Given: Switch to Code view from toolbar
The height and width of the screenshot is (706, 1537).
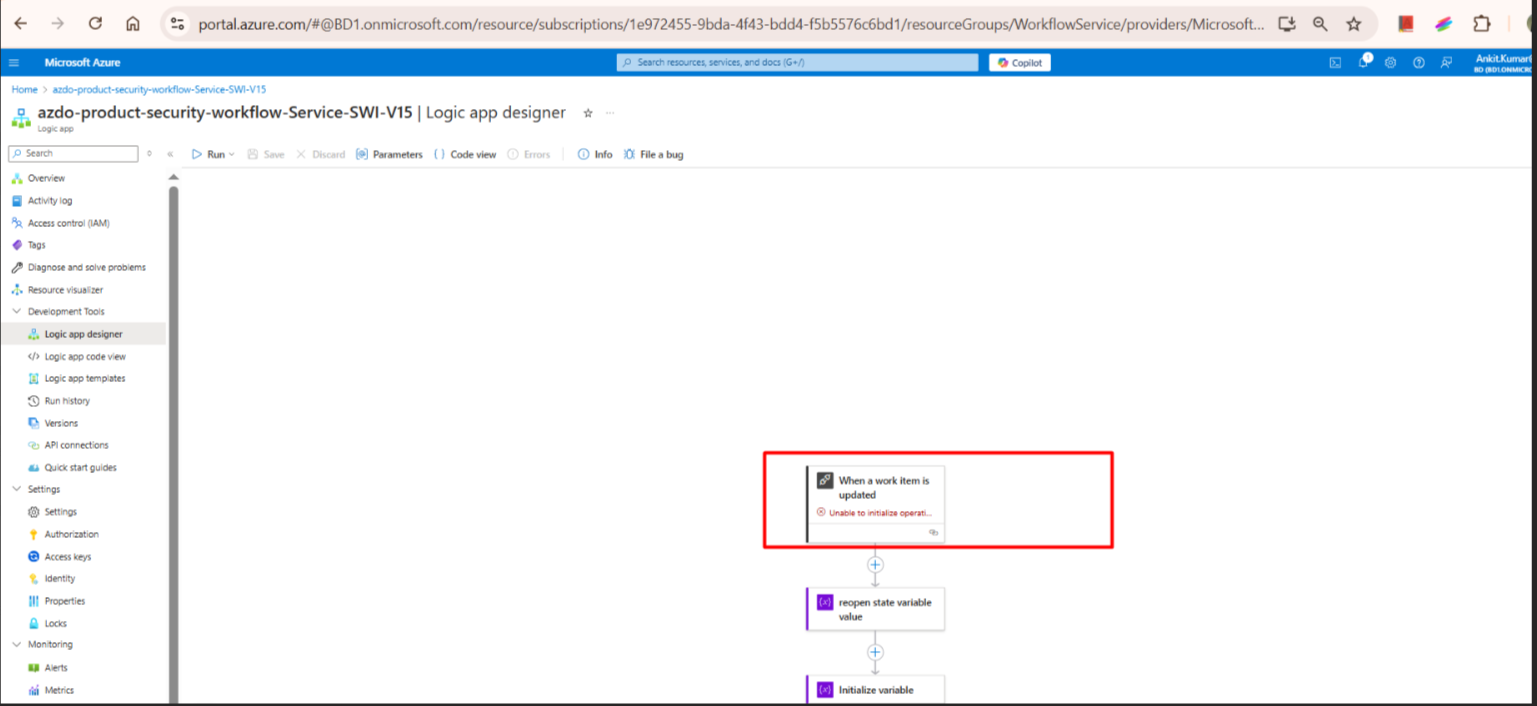Looking at the screenshot, I should [x=465, y=154].
